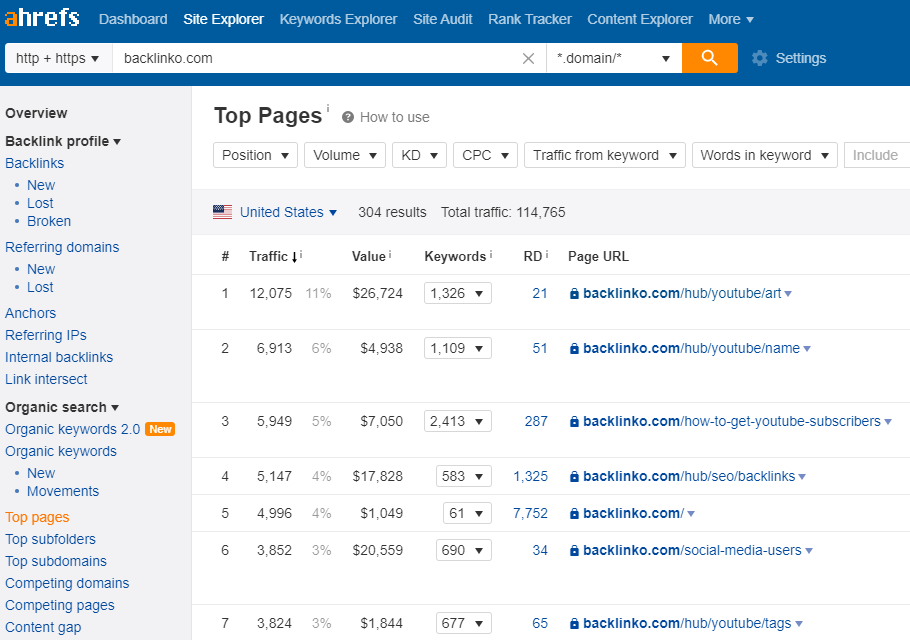Click the Include filter input
This screenshot has width=910, height=640.
[x=876, y=155]
